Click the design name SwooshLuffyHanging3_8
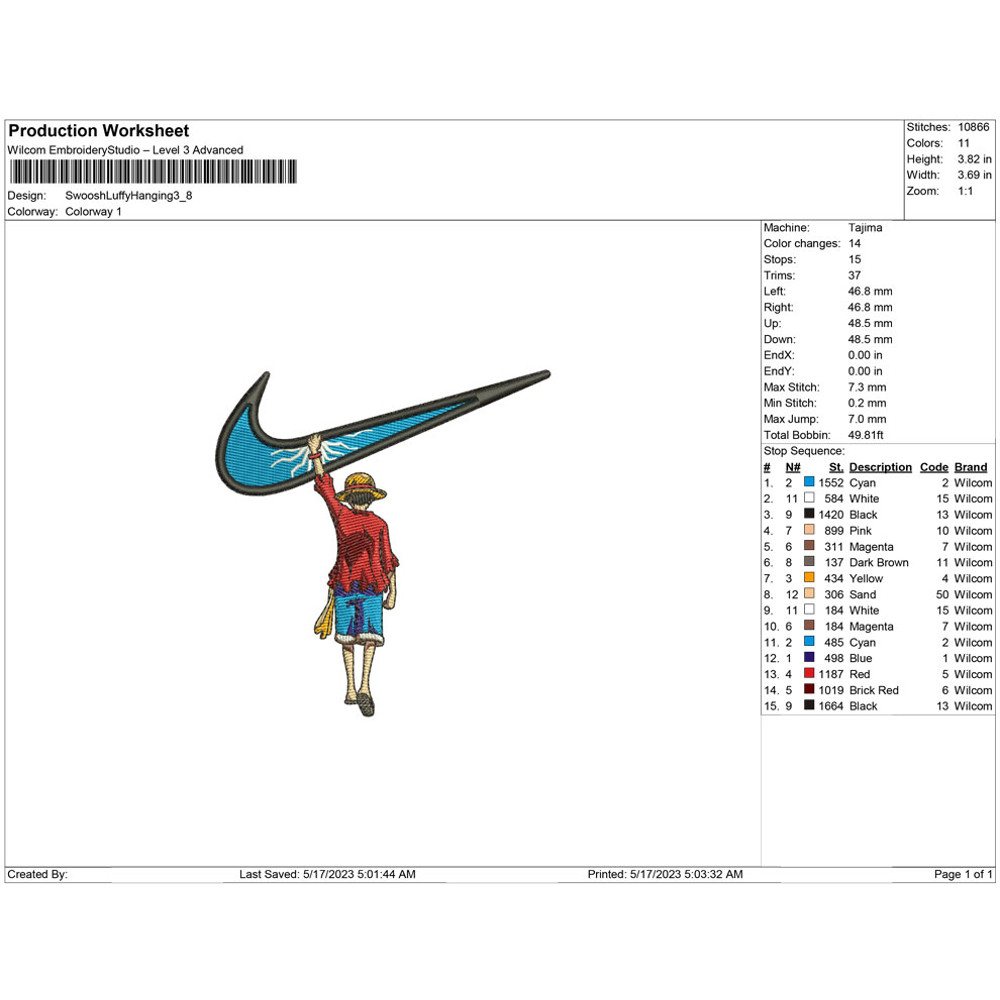The height and width of the screenshot is (1000, 1000). point(130,195)
